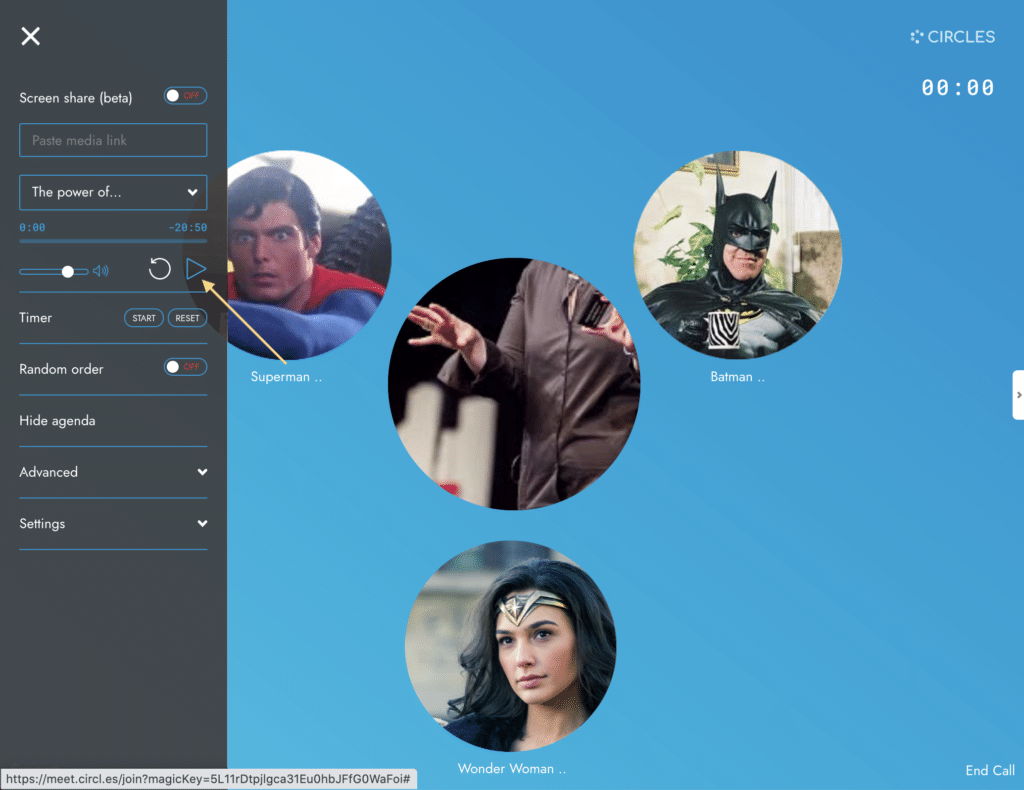
Task: Expand the Settings section
Action: click(113, 524)
